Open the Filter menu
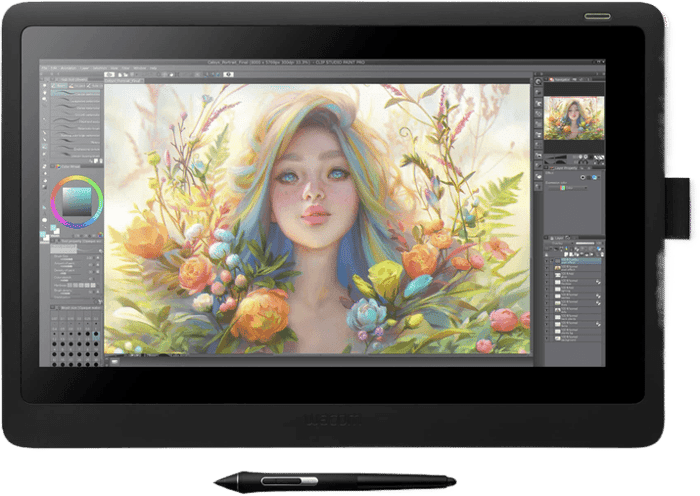 (126, 68)
